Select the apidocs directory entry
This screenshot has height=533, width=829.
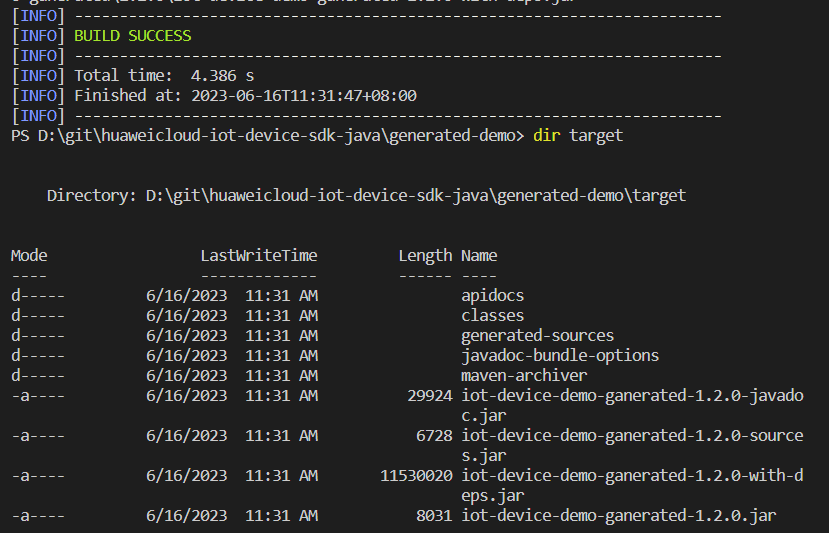(x=492, y=296)
